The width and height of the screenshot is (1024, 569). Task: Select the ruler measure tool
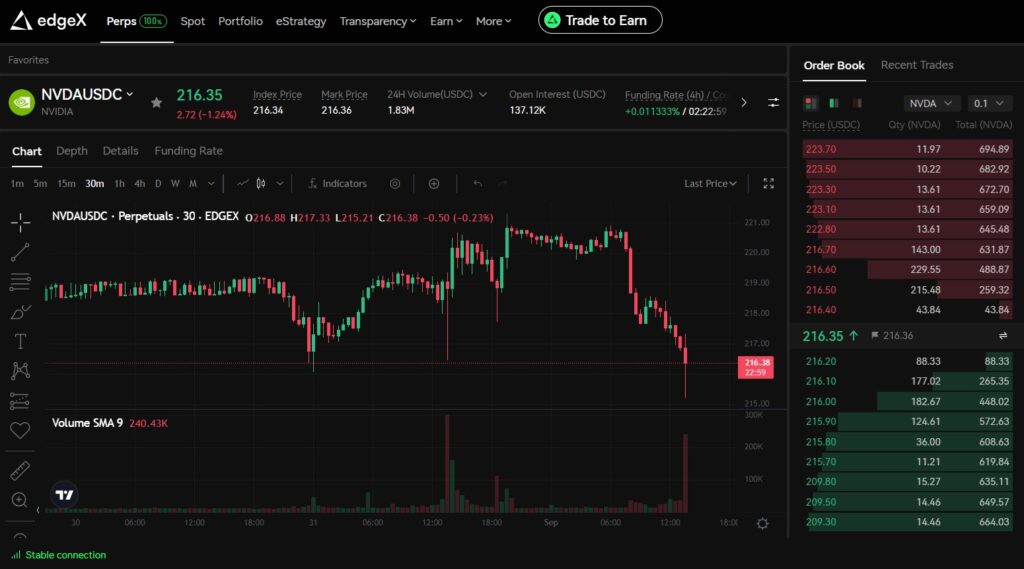20,470
